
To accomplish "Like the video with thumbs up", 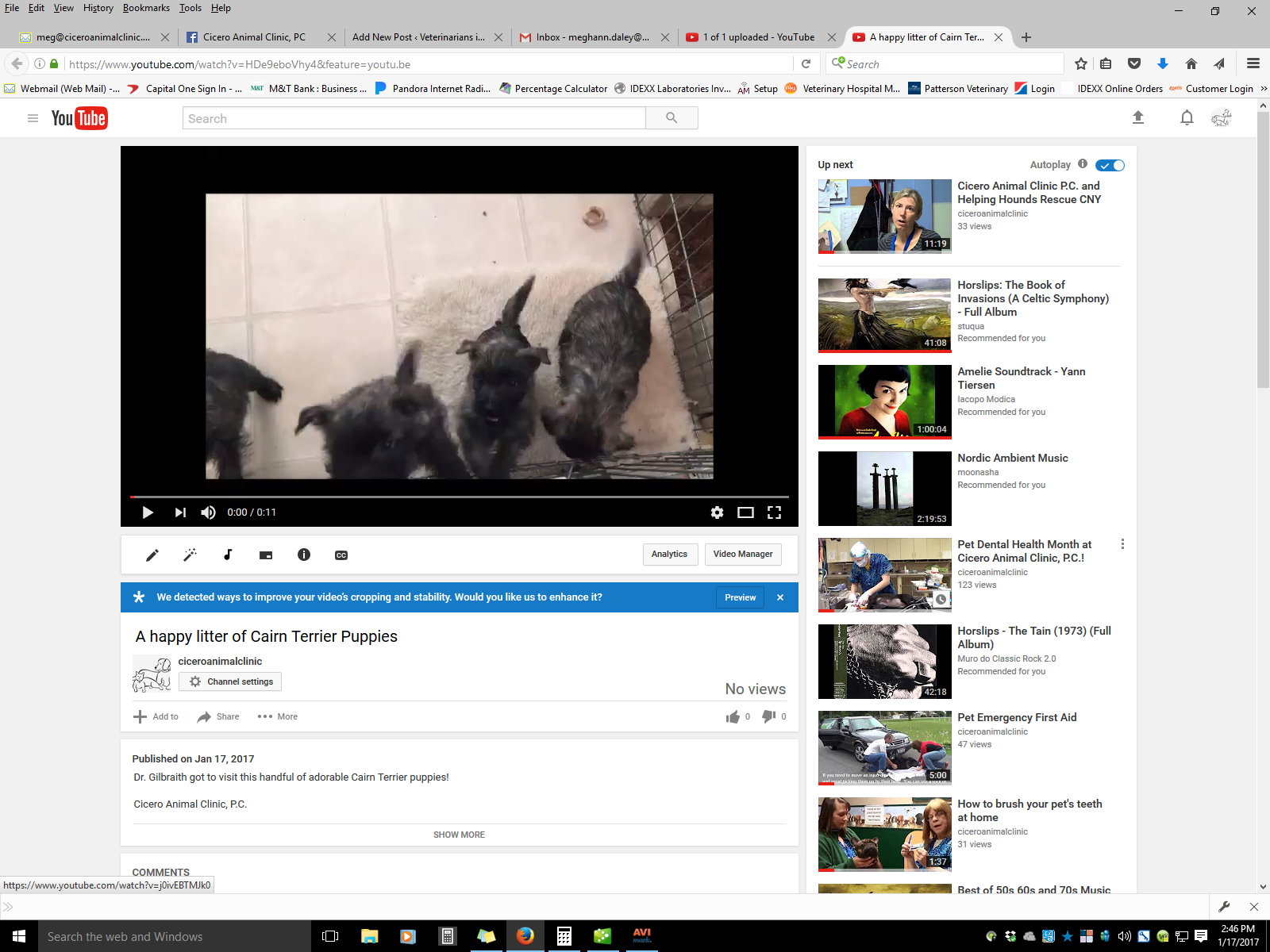I will tap(733, 716).
